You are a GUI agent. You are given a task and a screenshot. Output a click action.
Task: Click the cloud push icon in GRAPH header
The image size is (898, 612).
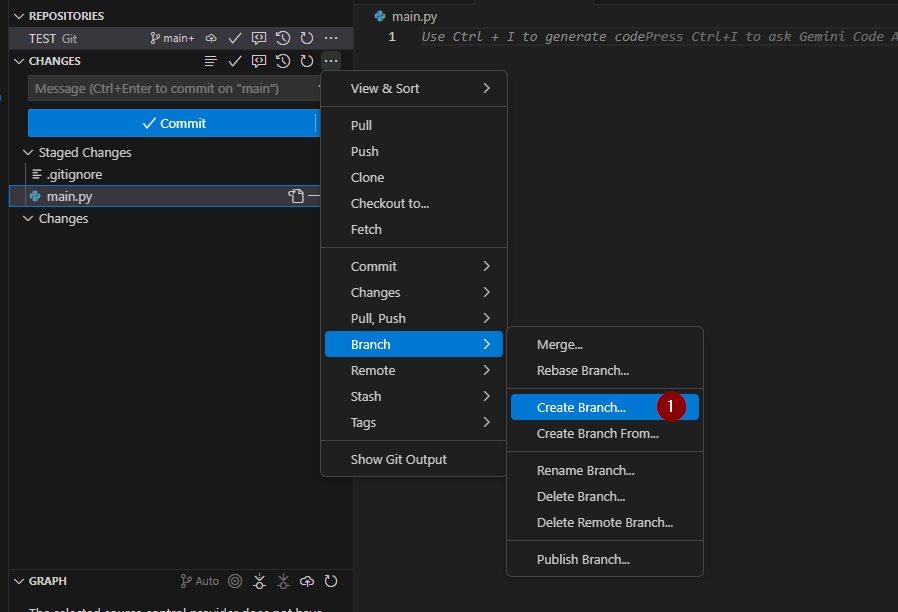coord(307,581)
